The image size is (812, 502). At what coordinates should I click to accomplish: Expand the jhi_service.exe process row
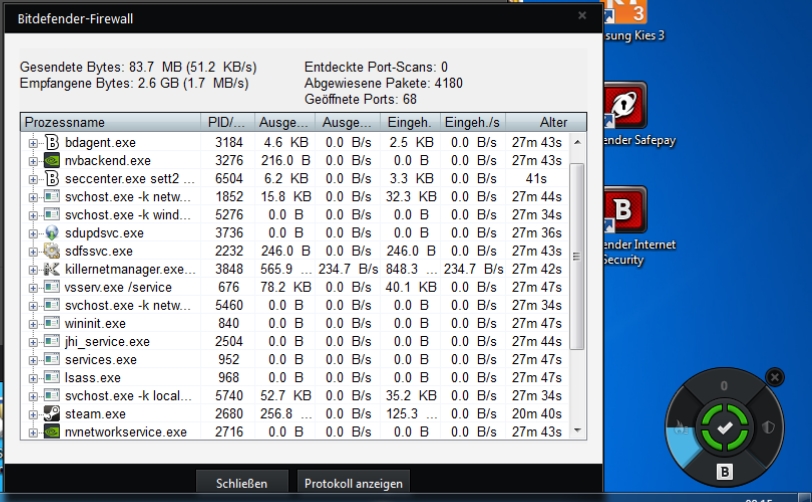click(x=33, y=342)
